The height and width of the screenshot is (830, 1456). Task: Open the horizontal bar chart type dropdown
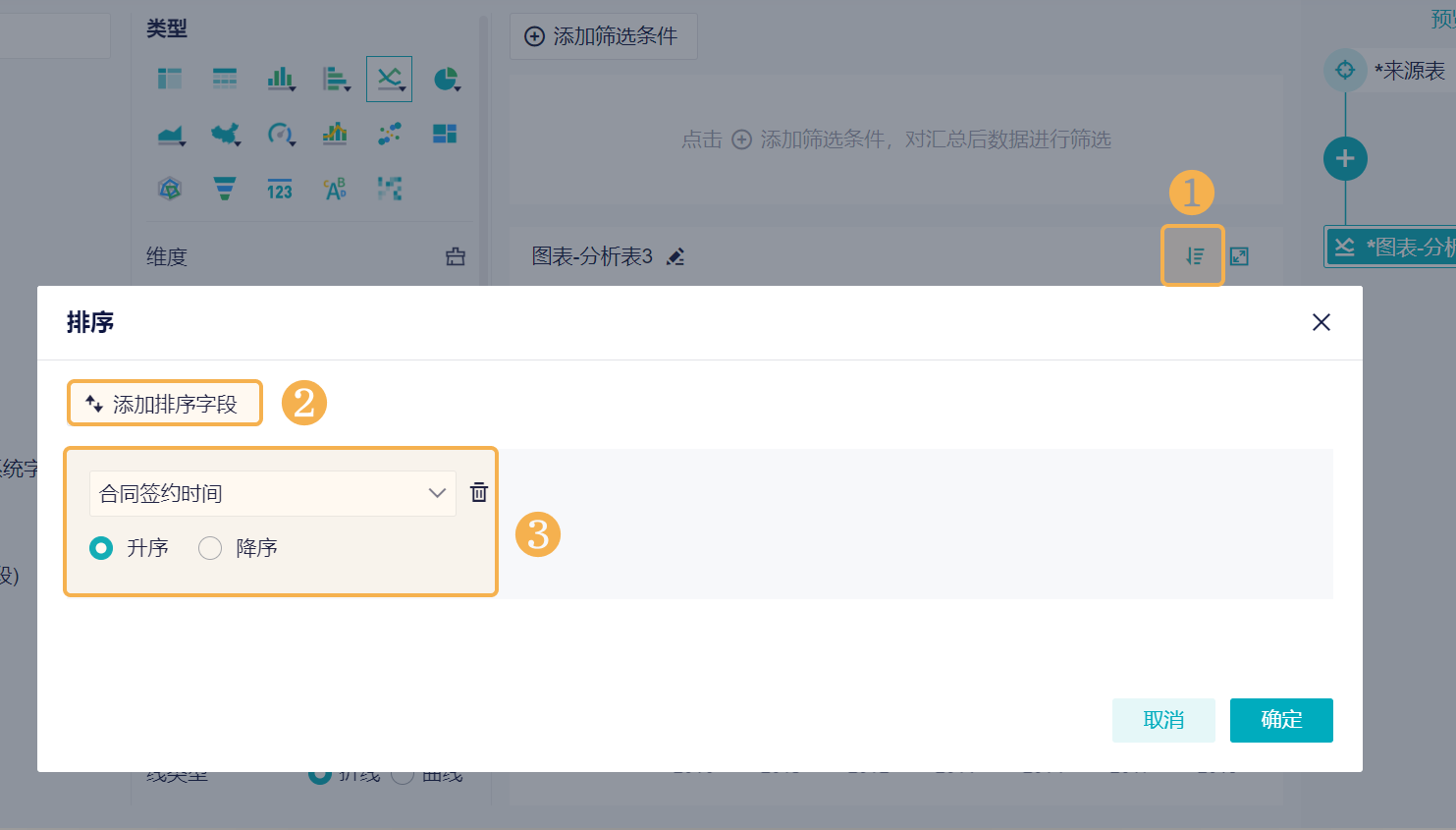[x=336, y=79]
